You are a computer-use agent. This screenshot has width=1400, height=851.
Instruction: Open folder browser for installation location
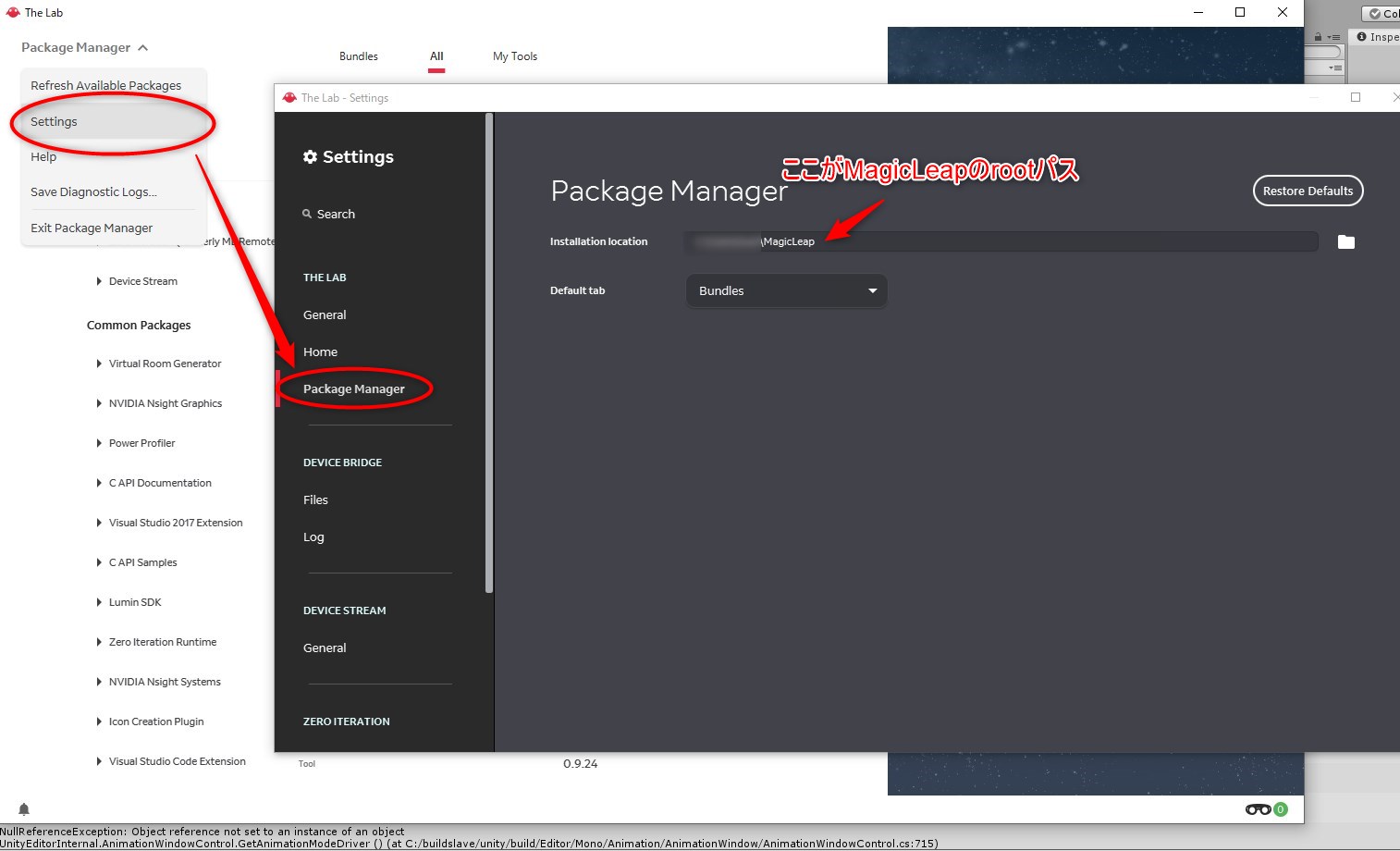[1345, 241]
